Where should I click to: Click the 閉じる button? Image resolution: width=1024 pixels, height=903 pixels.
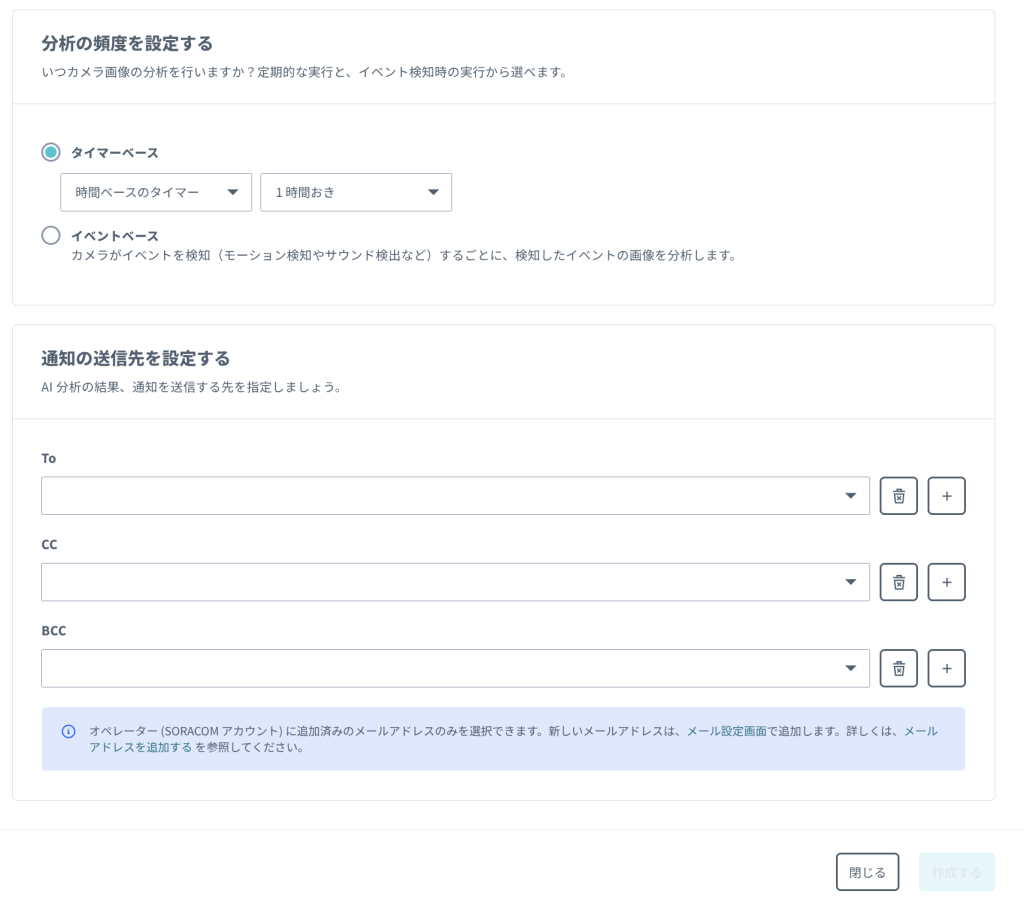[x=867, y=872]
